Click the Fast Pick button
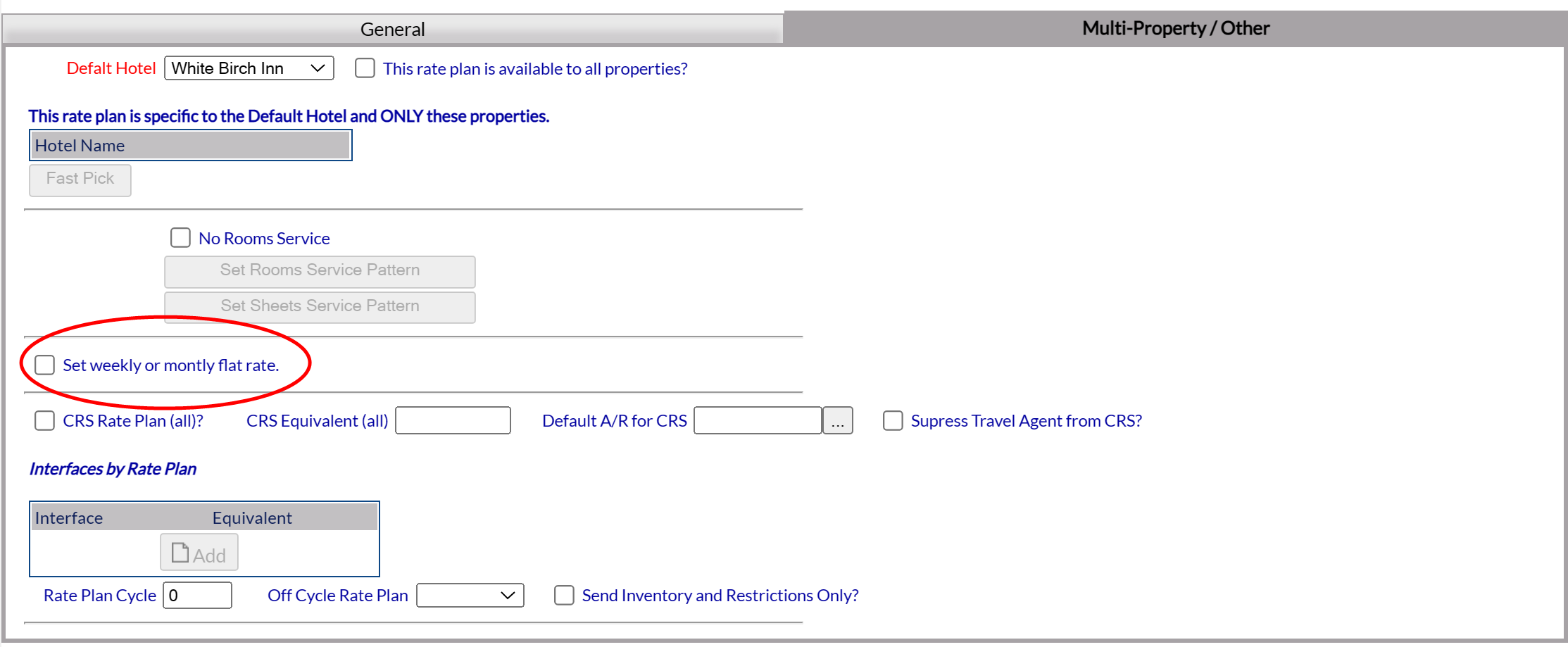1568x647 pixels. coord(80,180)
